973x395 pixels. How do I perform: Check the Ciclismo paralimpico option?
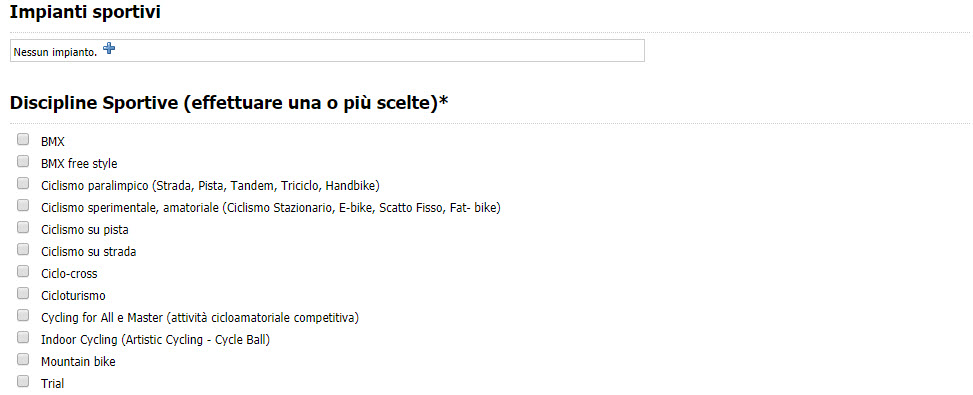pos(23,183)
